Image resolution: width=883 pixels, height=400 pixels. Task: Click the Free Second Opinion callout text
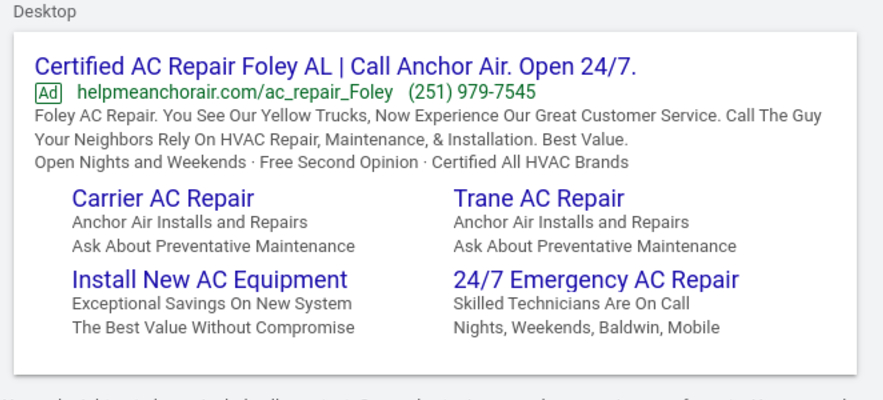pos(338,162)
